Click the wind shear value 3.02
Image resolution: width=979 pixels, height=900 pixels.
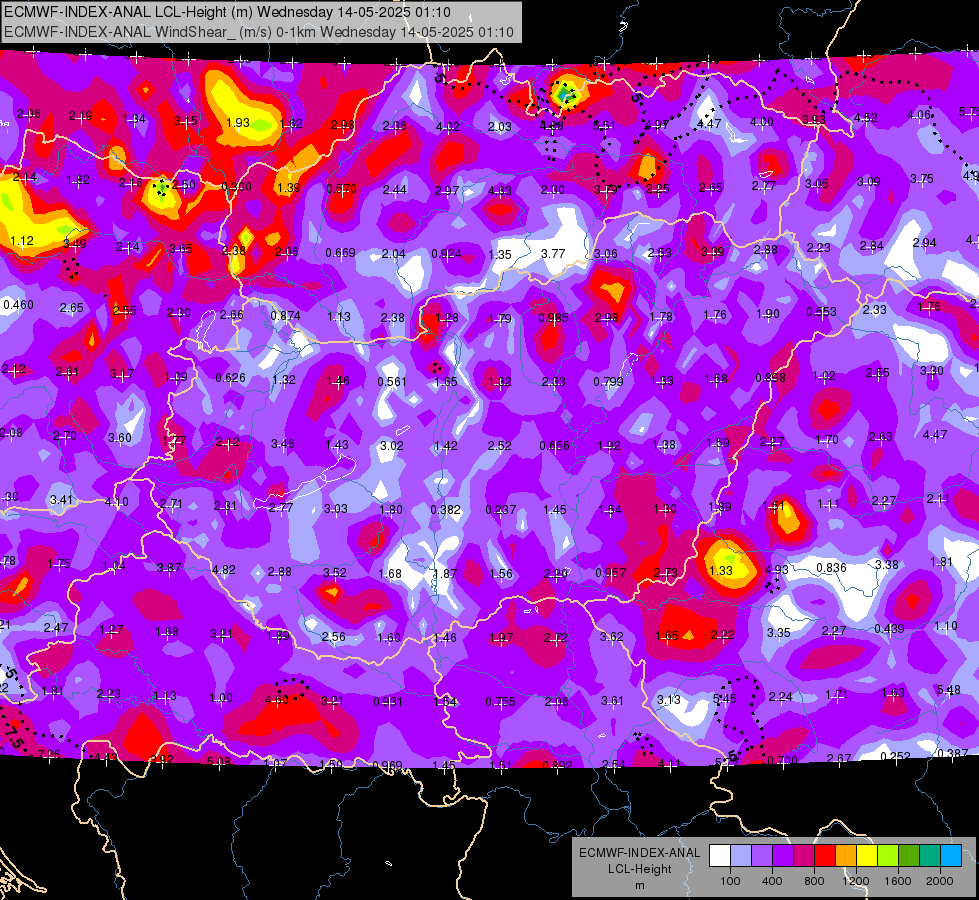392,446
